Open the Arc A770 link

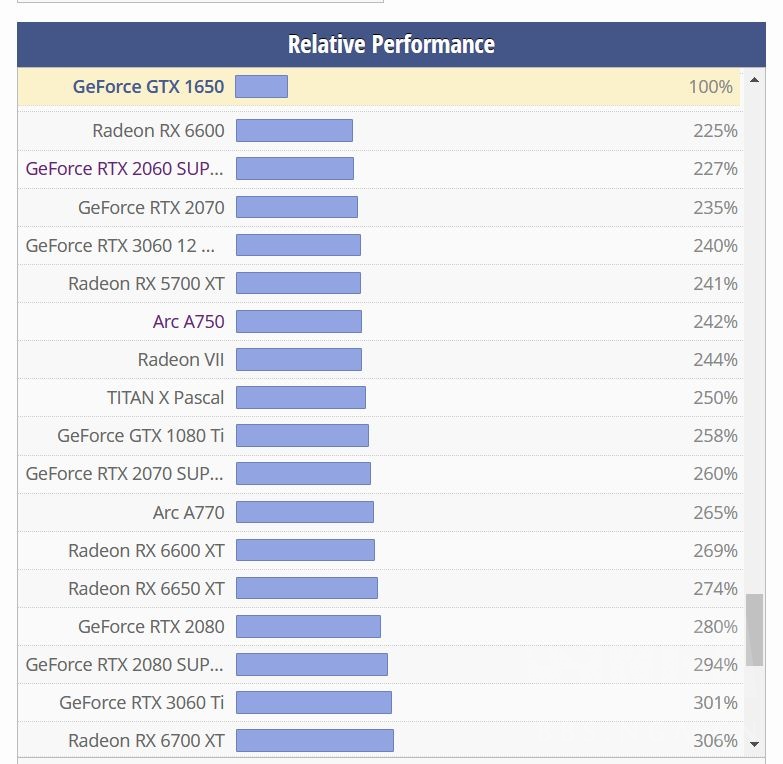point(188,513)
